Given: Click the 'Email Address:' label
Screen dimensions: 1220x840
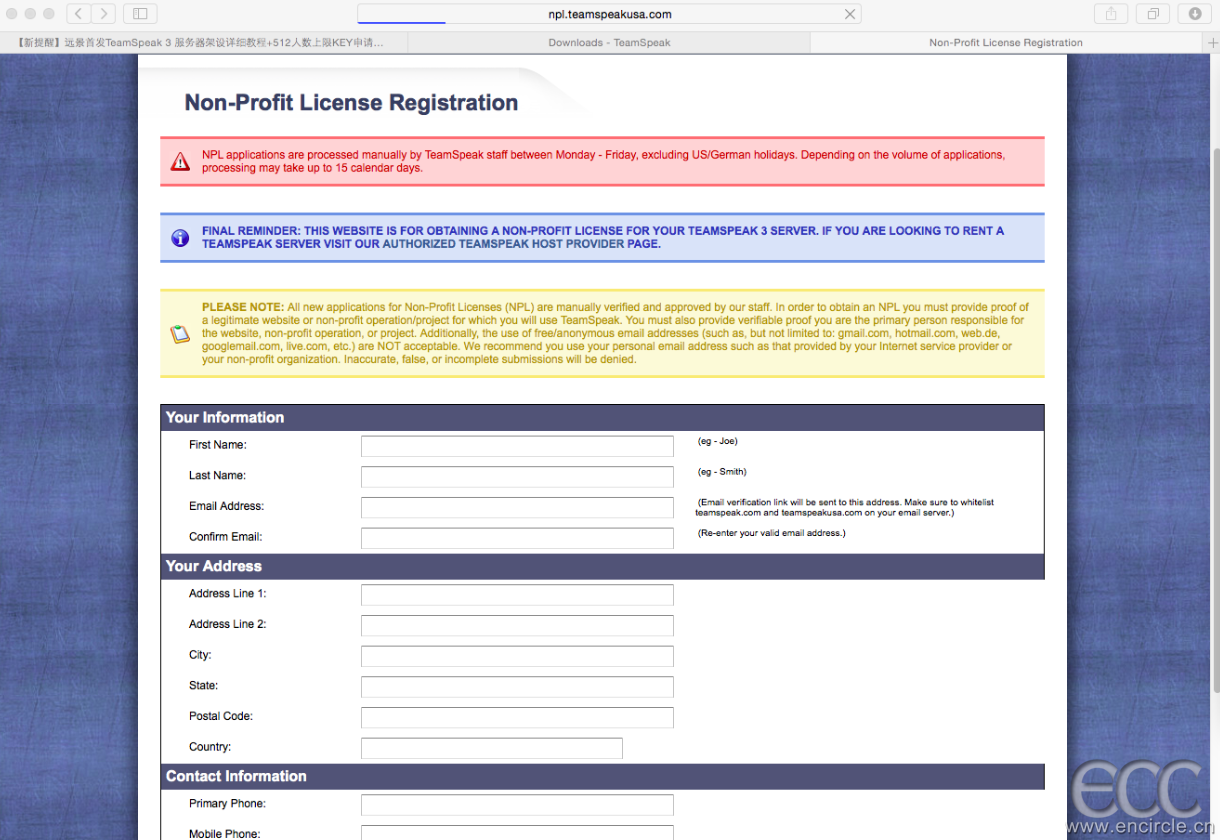Looking at the screenshot, I should pos(227,506).
